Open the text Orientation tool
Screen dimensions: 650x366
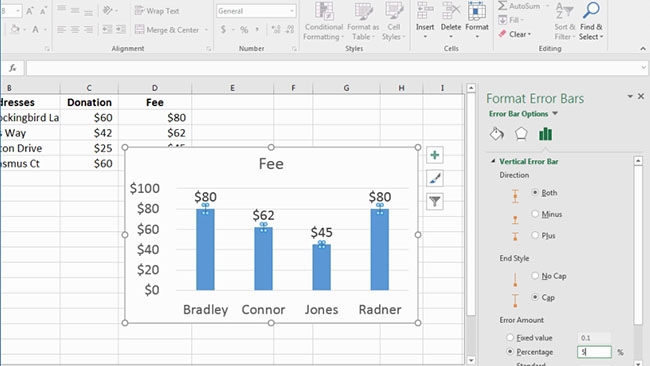point(108,10)
